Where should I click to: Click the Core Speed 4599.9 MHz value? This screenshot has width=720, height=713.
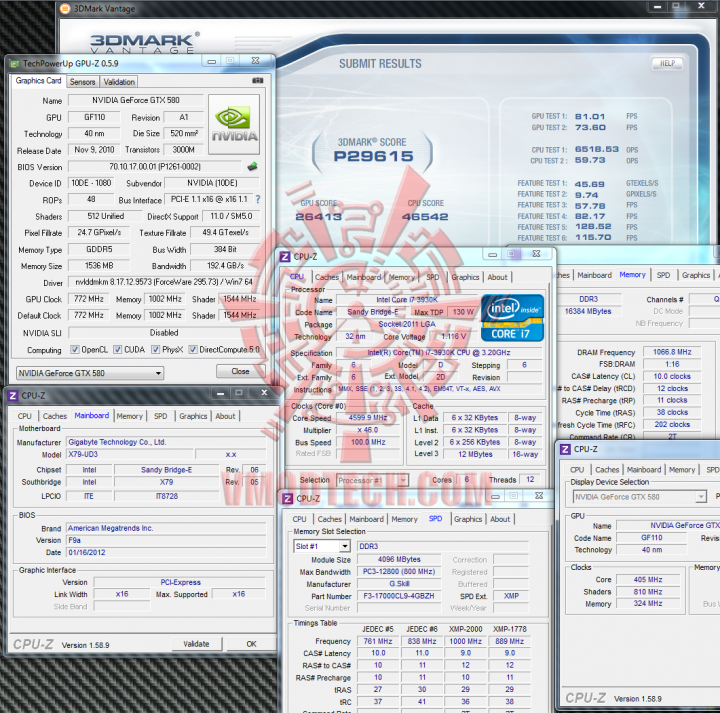point(367,418)
